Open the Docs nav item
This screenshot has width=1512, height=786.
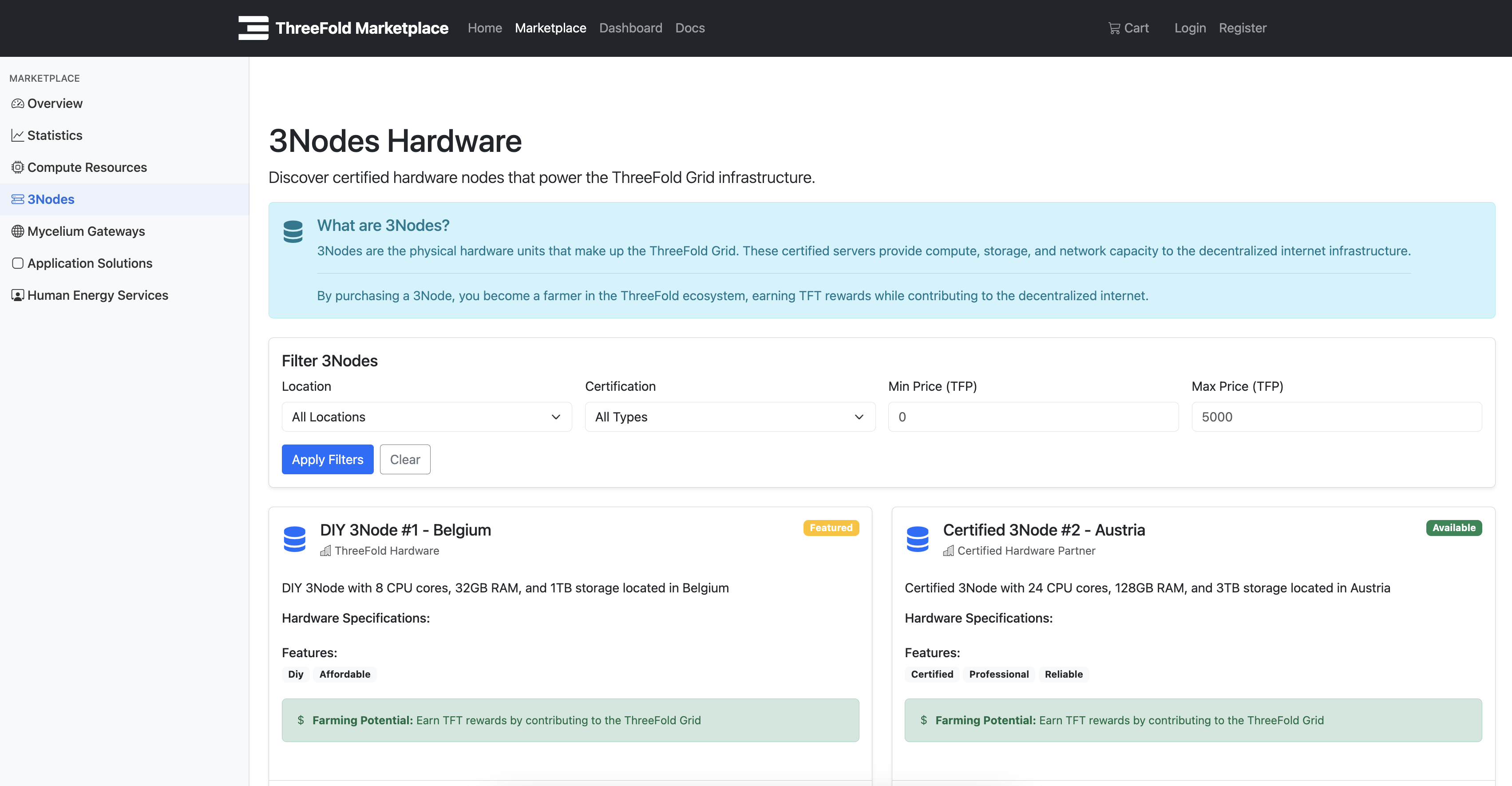pos(690,28)
